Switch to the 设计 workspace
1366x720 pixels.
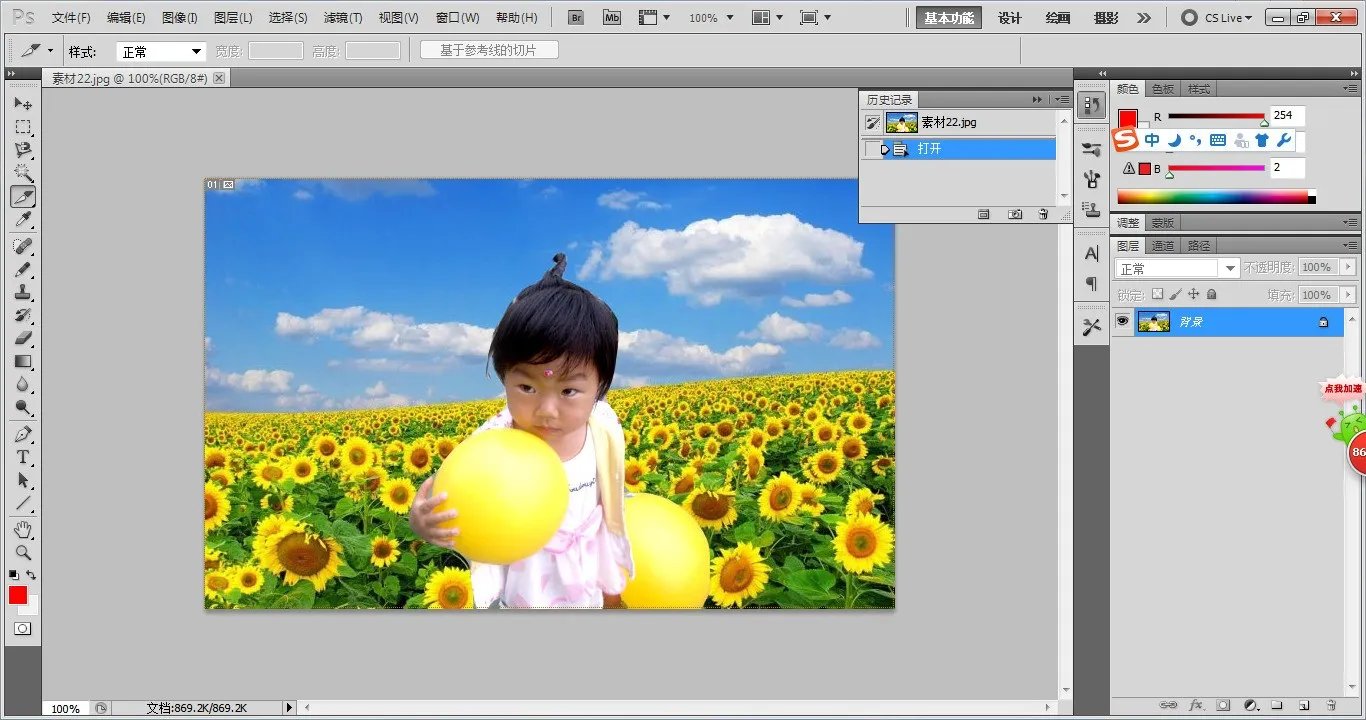[1010, 18]
